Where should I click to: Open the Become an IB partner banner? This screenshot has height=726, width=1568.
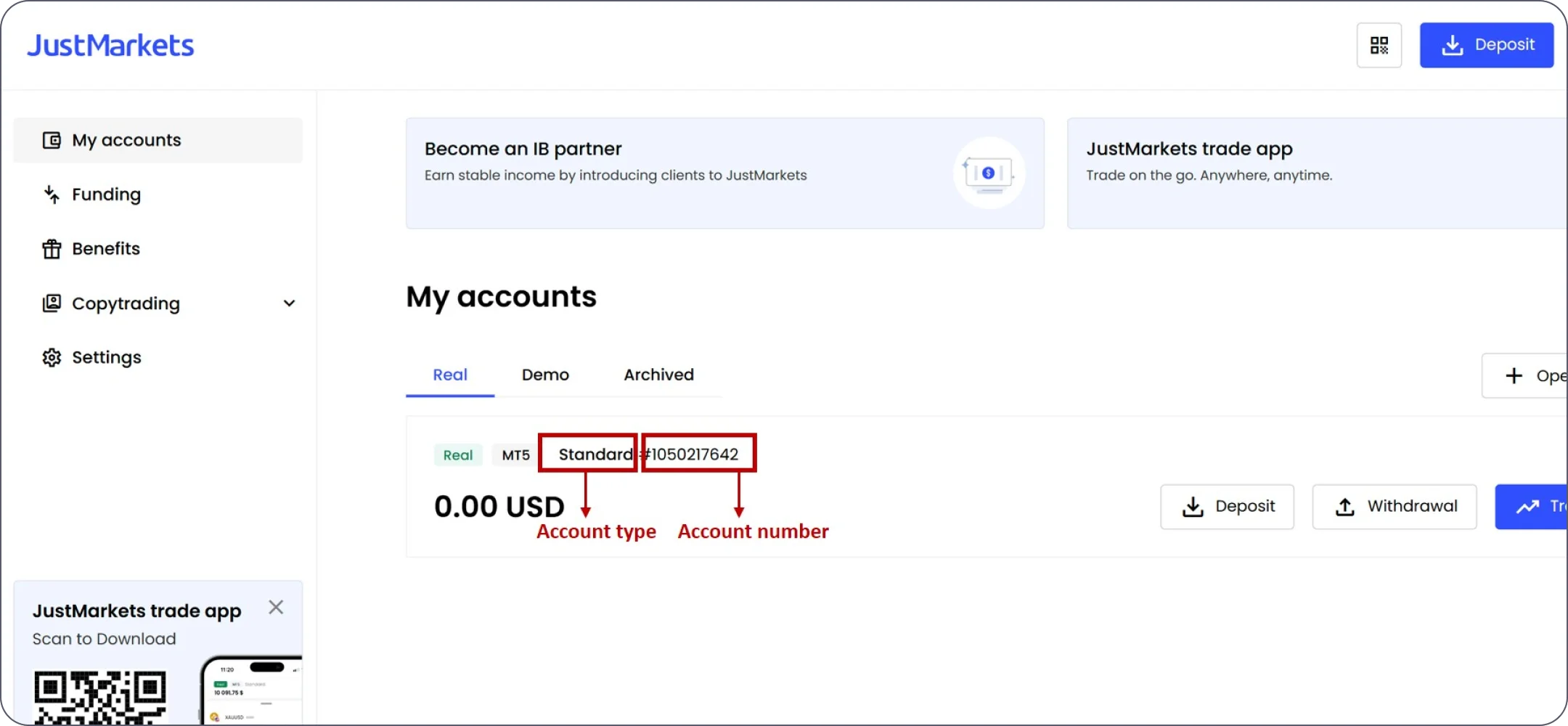pos(724,174)
